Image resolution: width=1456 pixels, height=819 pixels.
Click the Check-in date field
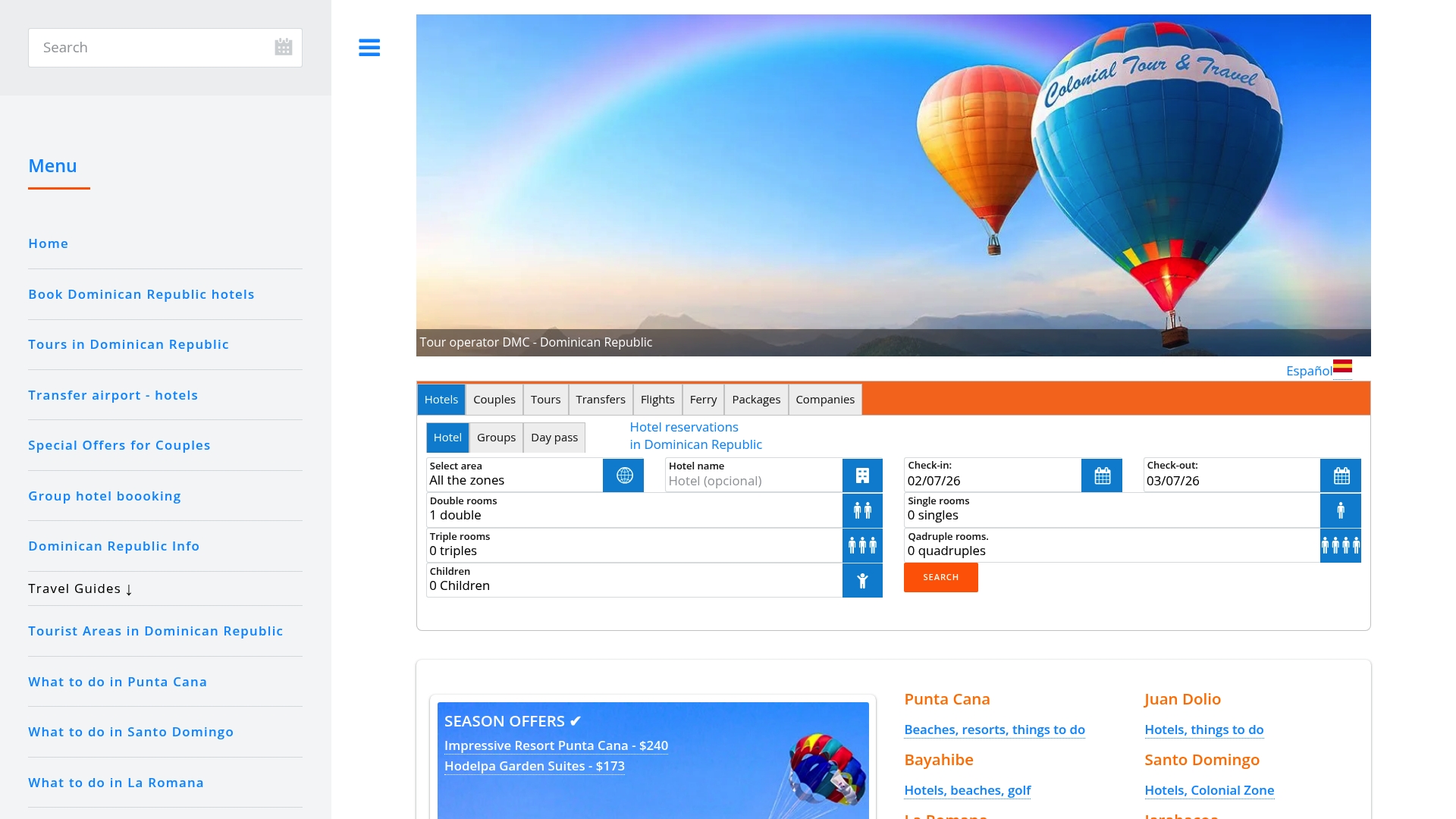click(993, 475)
